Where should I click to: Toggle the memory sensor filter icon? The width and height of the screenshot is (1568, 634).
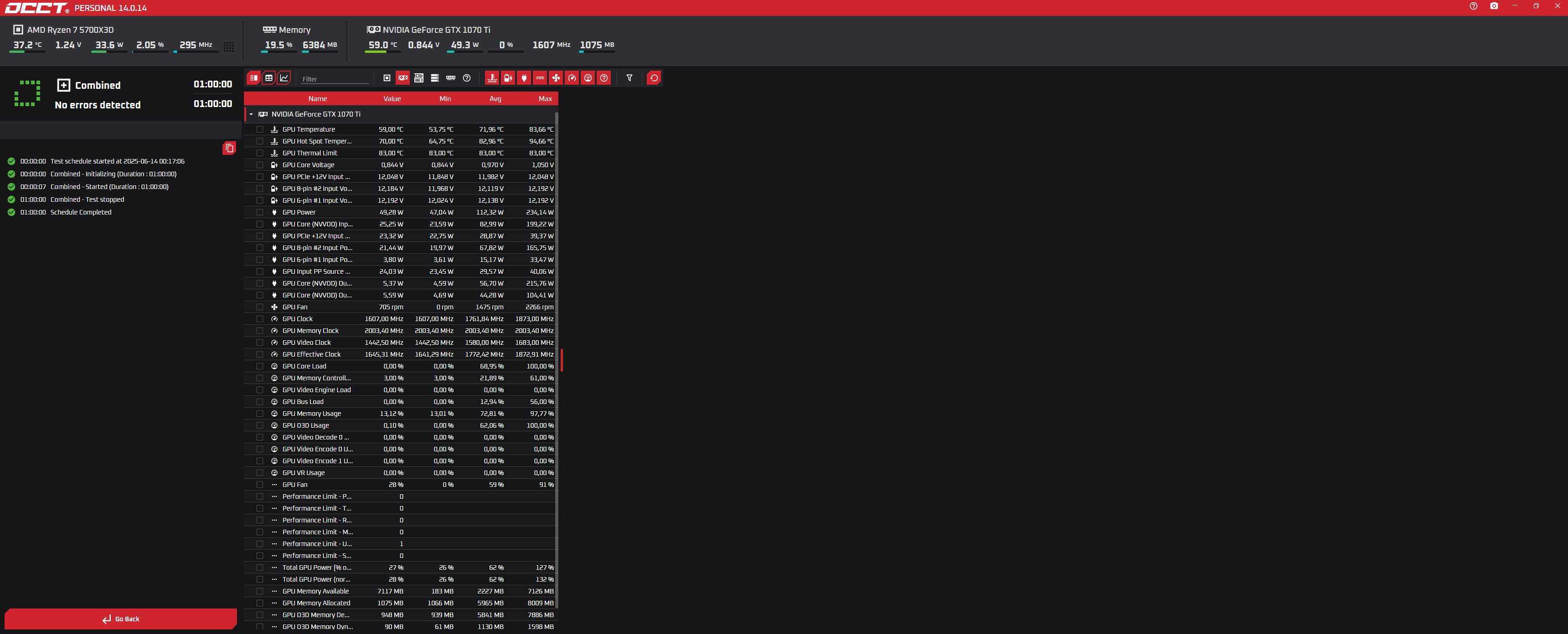coord(450,78)
